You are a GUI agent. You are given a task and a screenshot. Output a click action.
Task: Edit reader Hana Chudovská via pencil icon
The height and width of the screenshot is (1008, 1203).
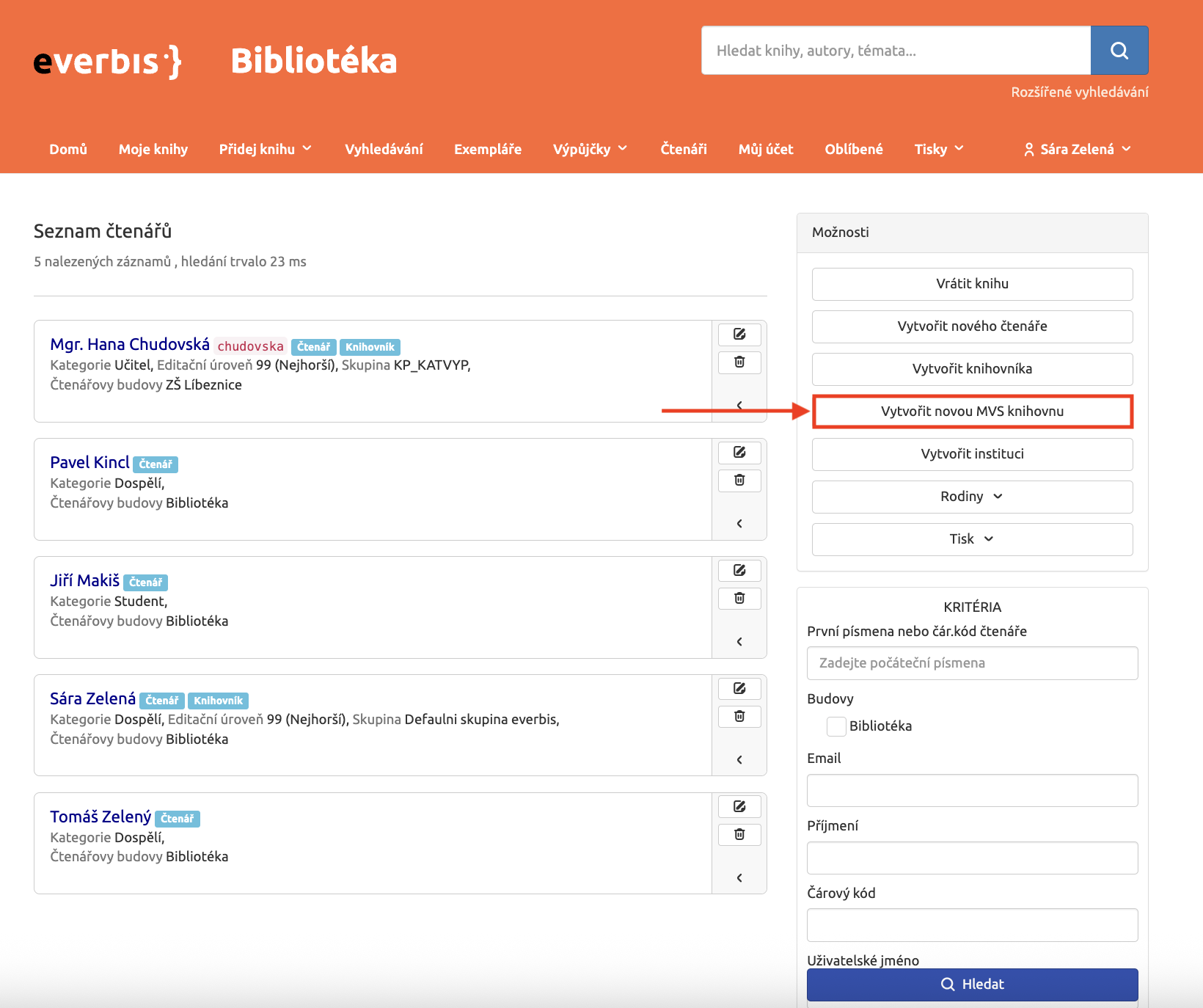(739, 335)
